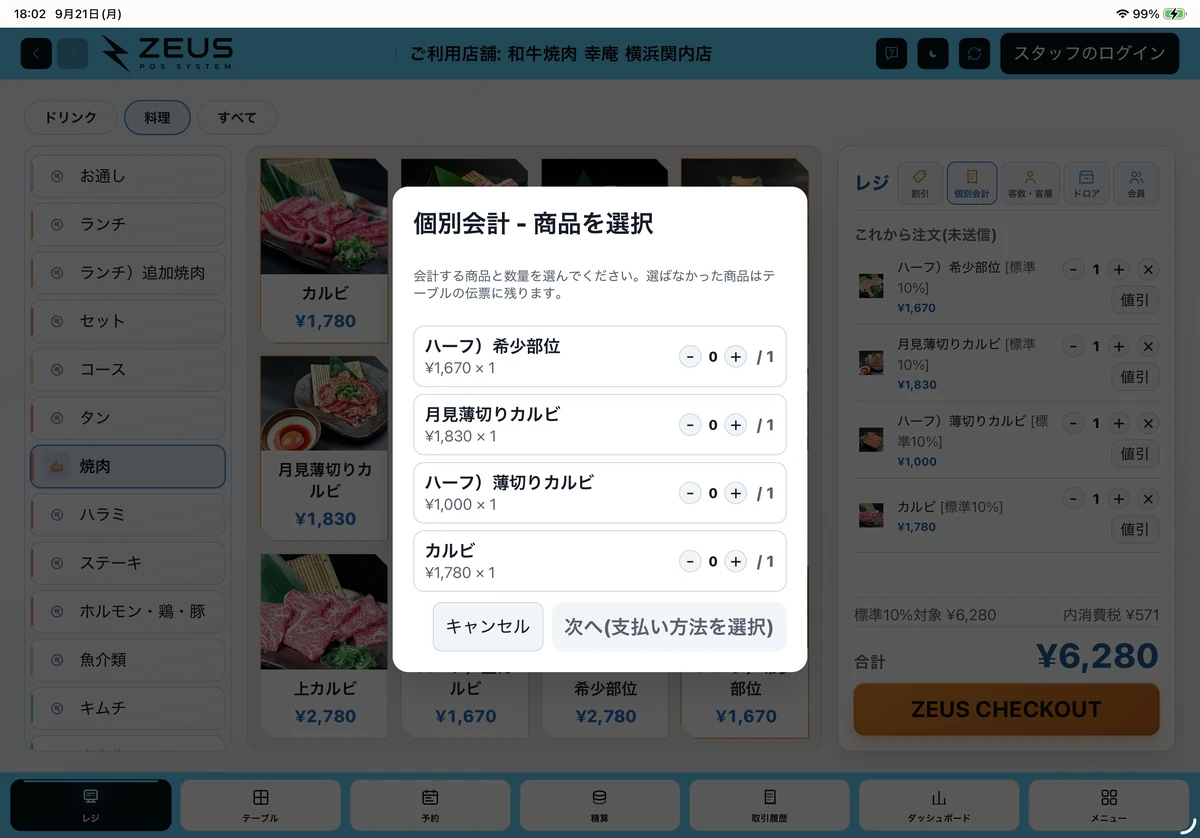Viewport: 1200px width, 838px height.
Task: Decrease quantity for 月見薄切りカルビ in dialog
Action: click(x=690, y=425)
